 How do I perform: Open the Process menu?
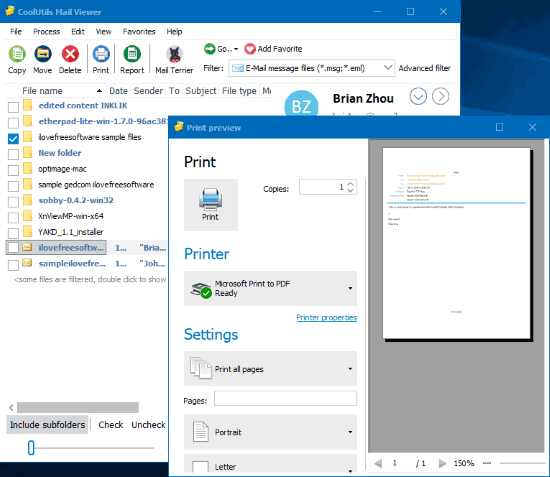[47, 32]
